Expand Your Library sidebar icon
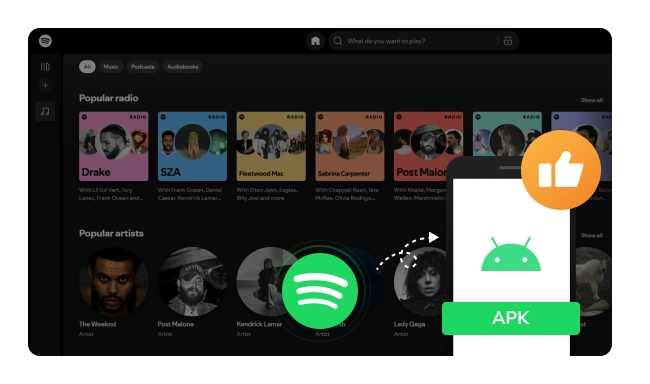Screen dimensions: 650x384 pos(45,66)
